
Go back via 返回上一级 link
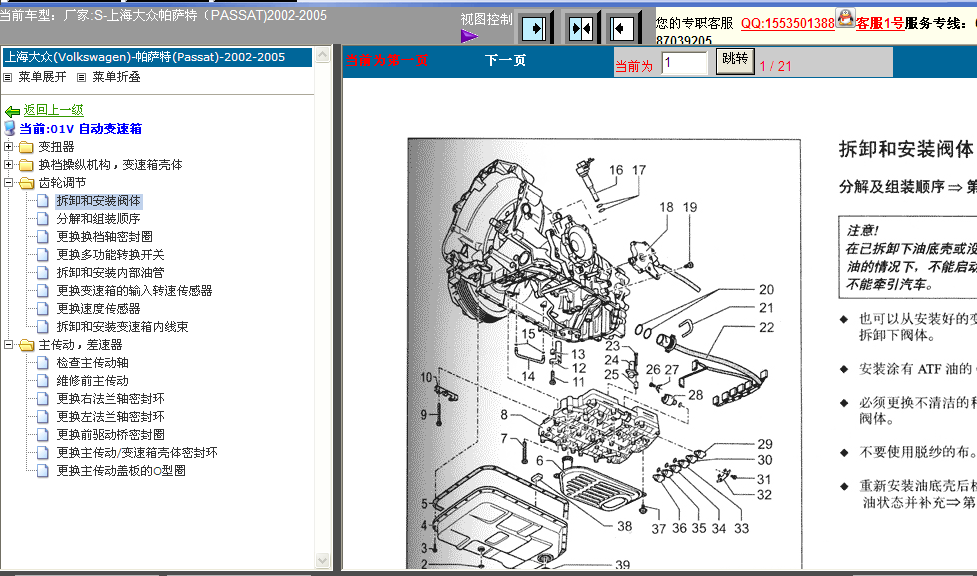(54, 110)
